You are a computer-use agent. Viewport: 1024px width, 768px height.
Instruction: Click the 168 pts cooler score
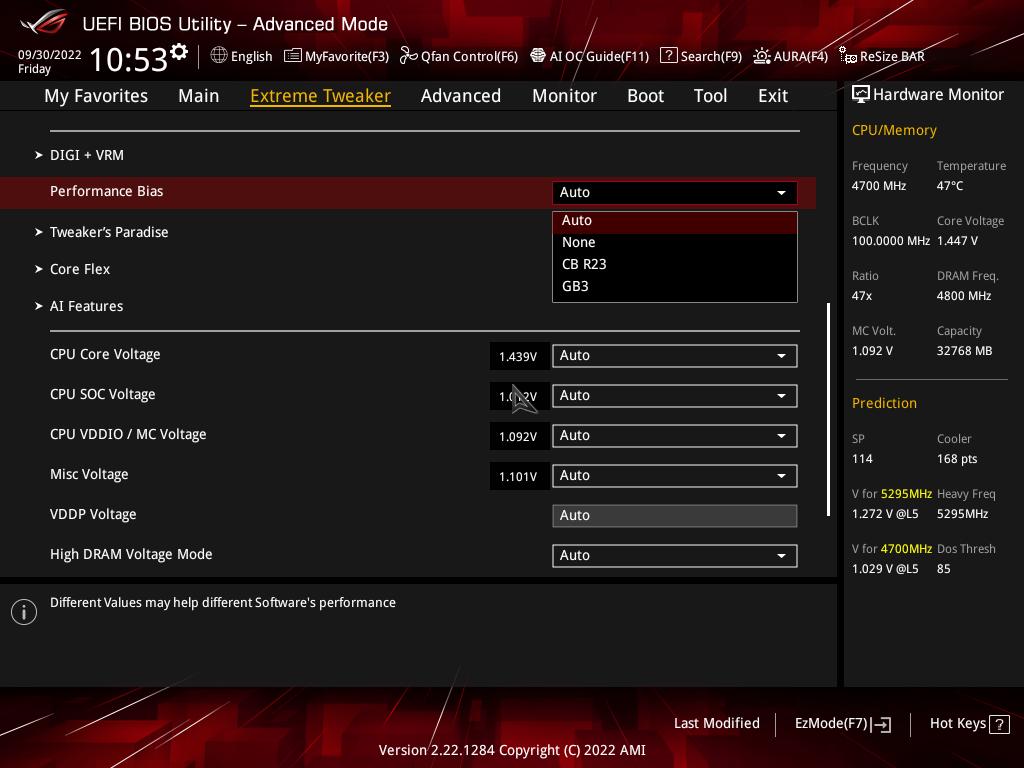click(x=957, y=459)
